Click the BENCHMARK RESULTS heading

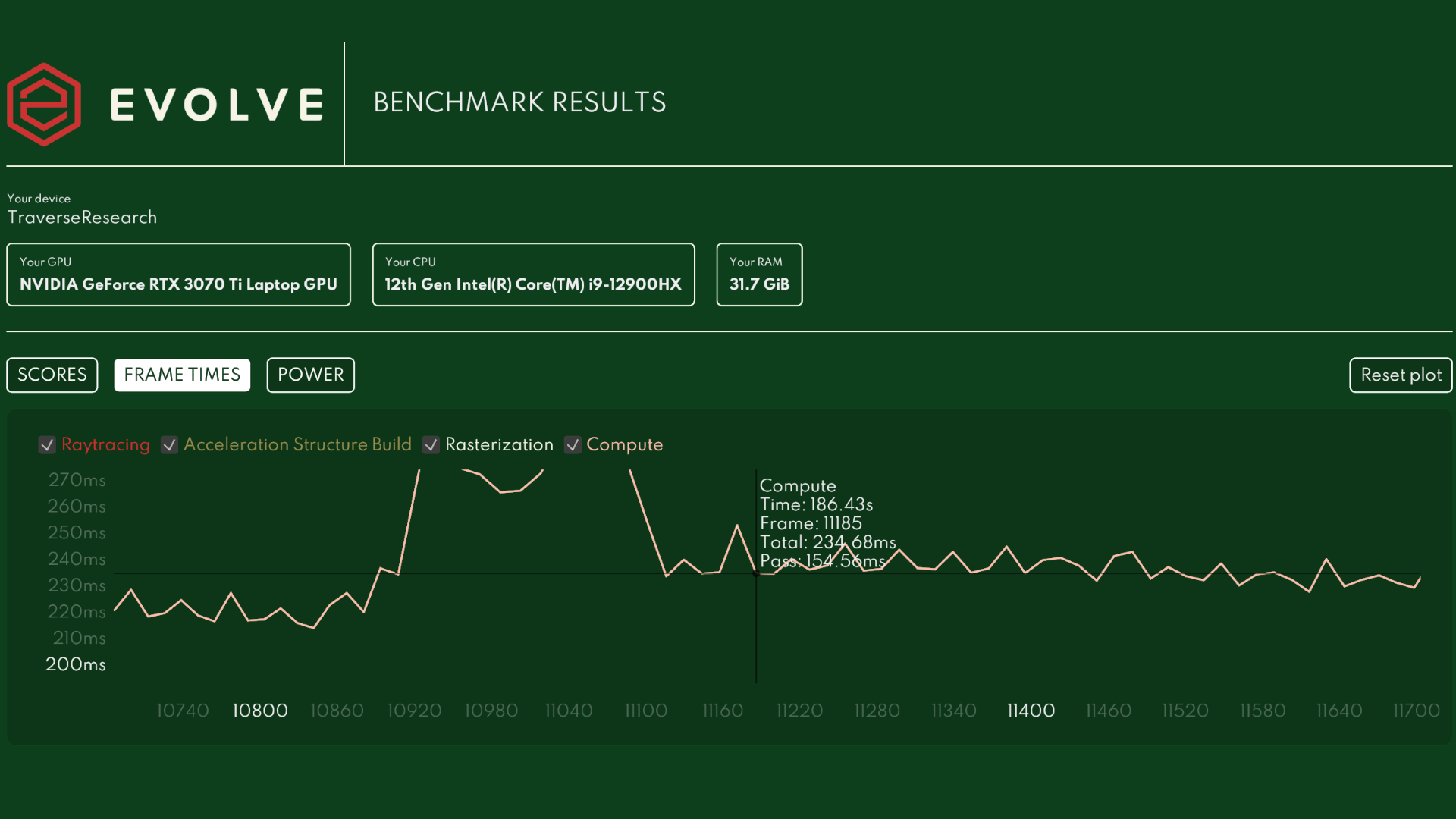click(x=519, y=102)
